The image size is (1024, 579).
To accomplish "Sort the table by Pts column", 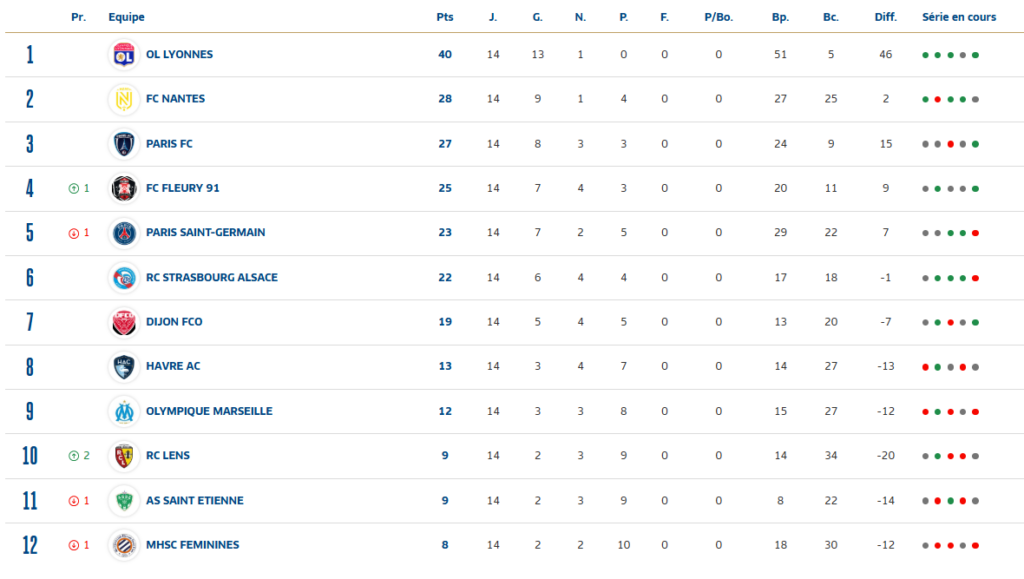I will coord(445,18).
